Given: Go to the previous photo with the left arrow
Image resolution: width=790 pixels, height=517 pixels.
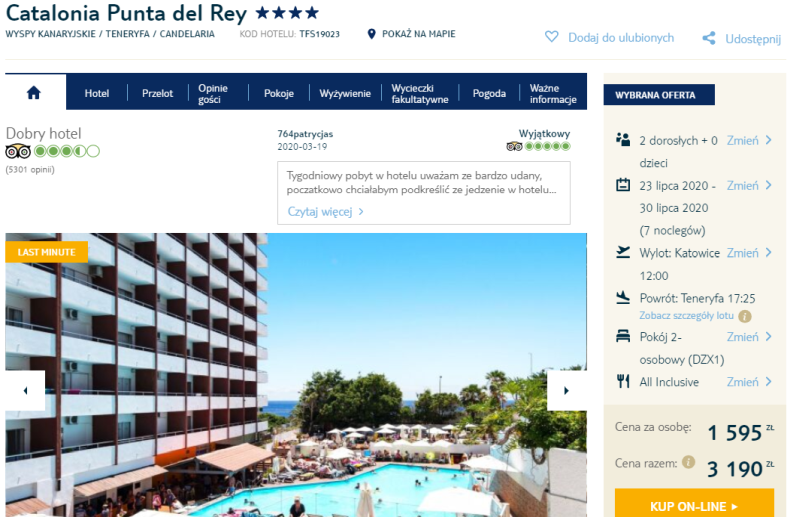Looking at the screenshot, I should [25, 391].
